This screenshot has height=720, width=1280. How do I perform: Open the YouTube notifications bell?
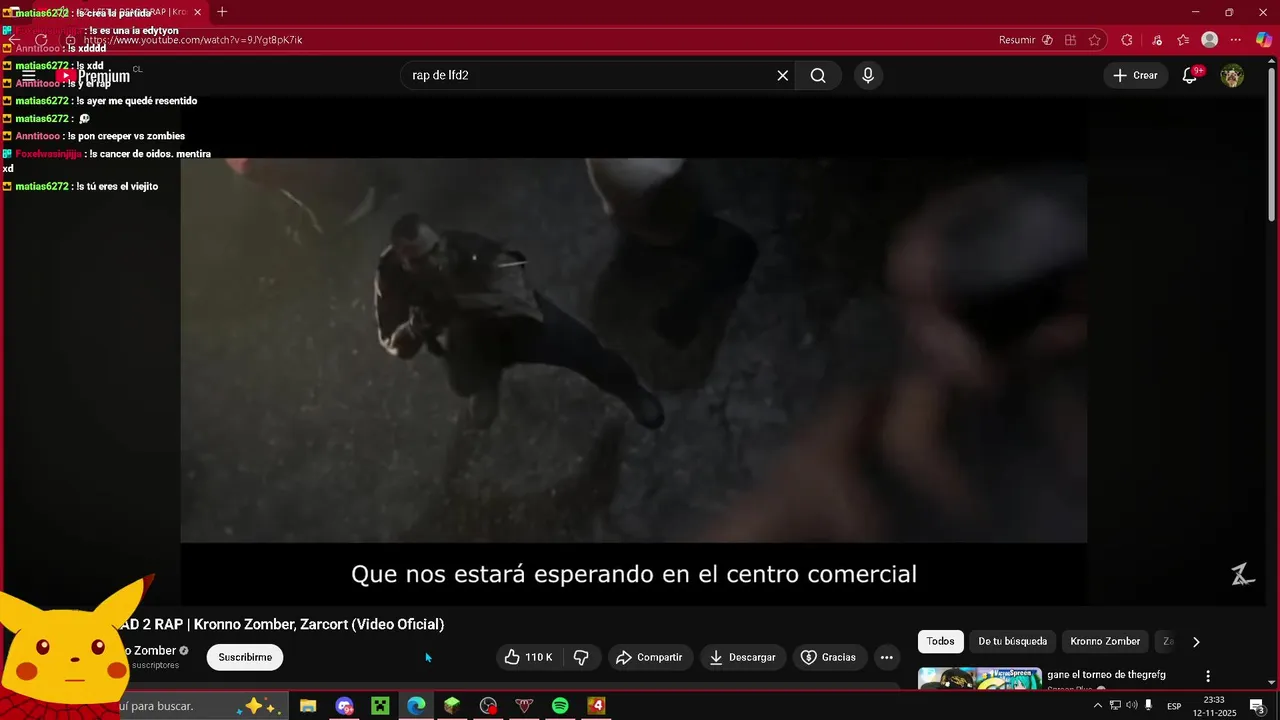point(1190,76)
